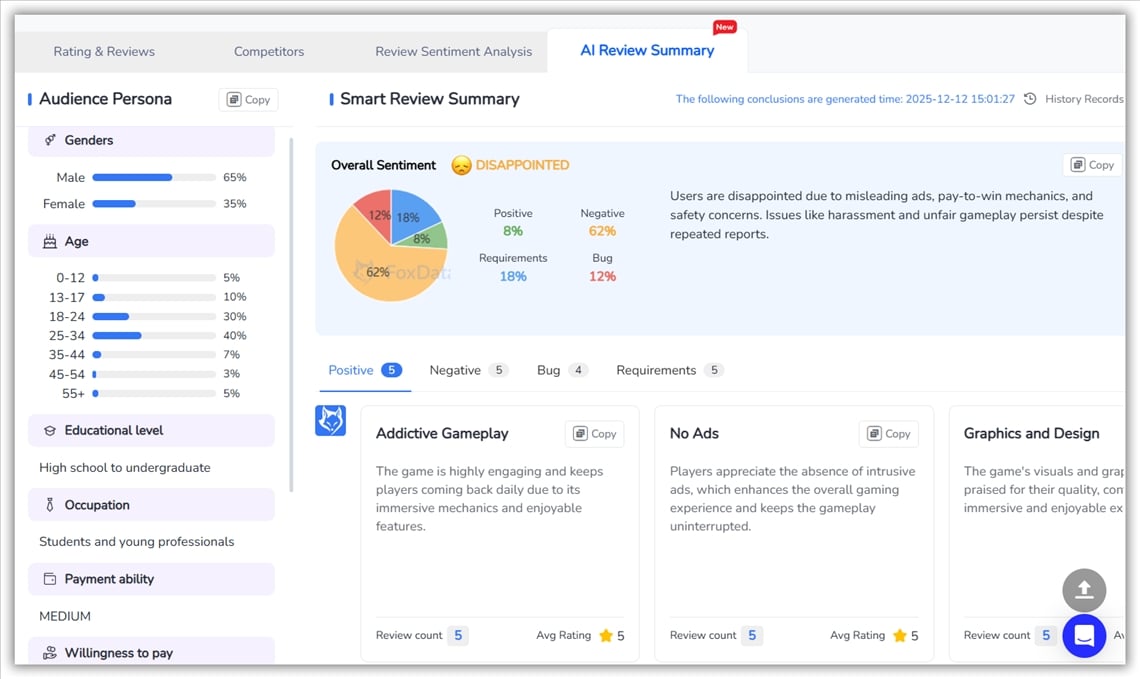
Task: Click the Educational level graduation cap icon
Action: [x=50, y=431]
